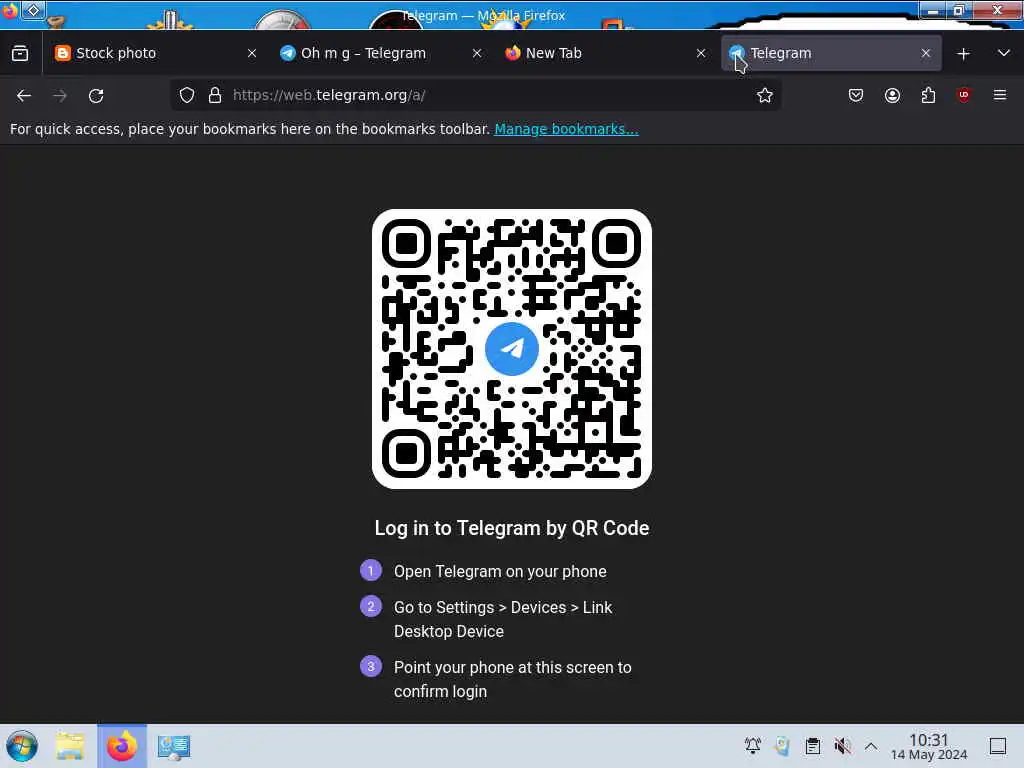Expand hidden system tray icons arrow
This screenshot has width=1024, height=768.
click(x=871, y=746)
